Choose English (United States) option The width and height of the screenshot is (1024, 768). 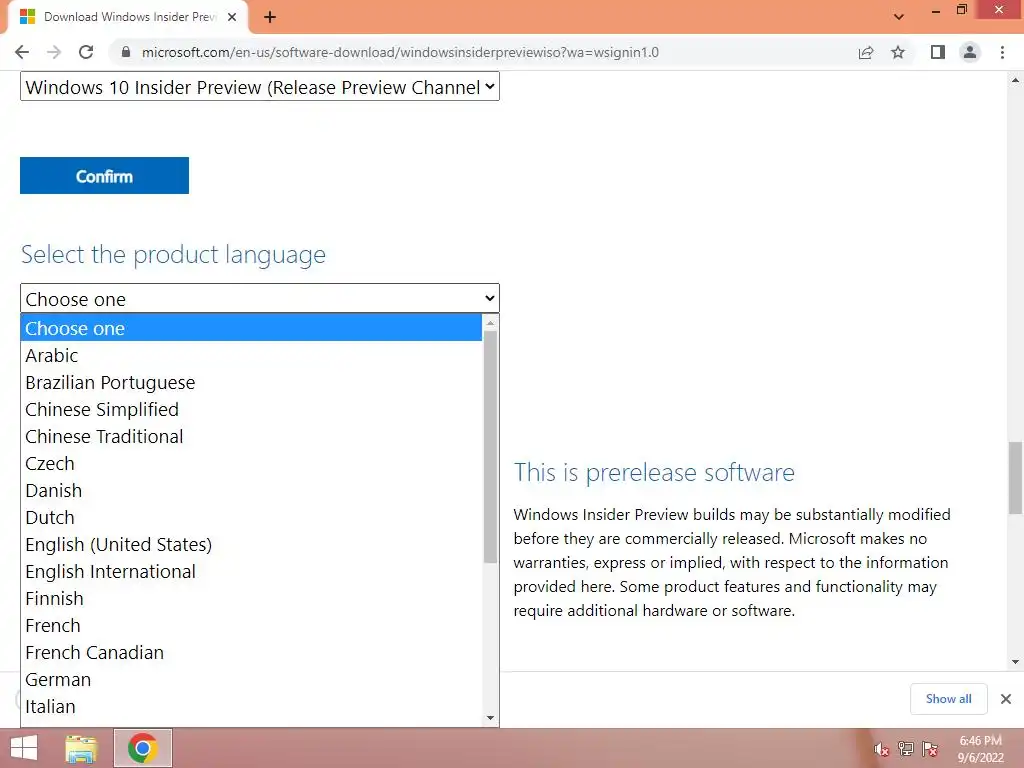pyautogui.click(x=251, y=544)
